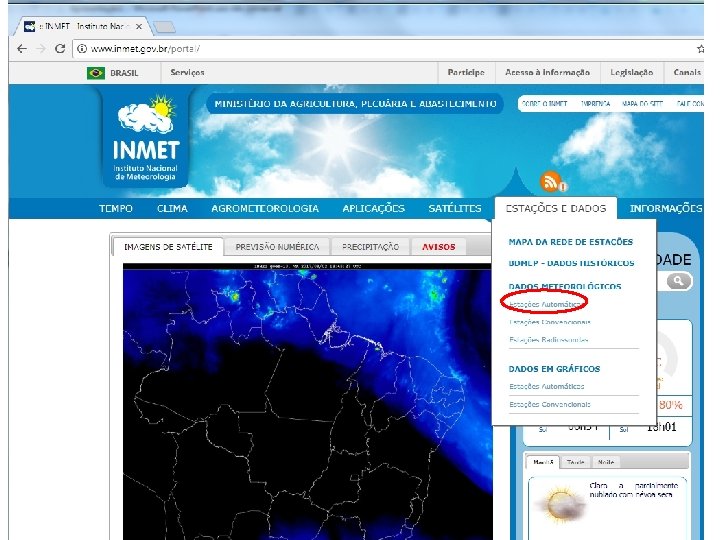
Task: Open the AGROMETEOROLOGIA menu
Action: pyautogui.click(x=265, y=208)
